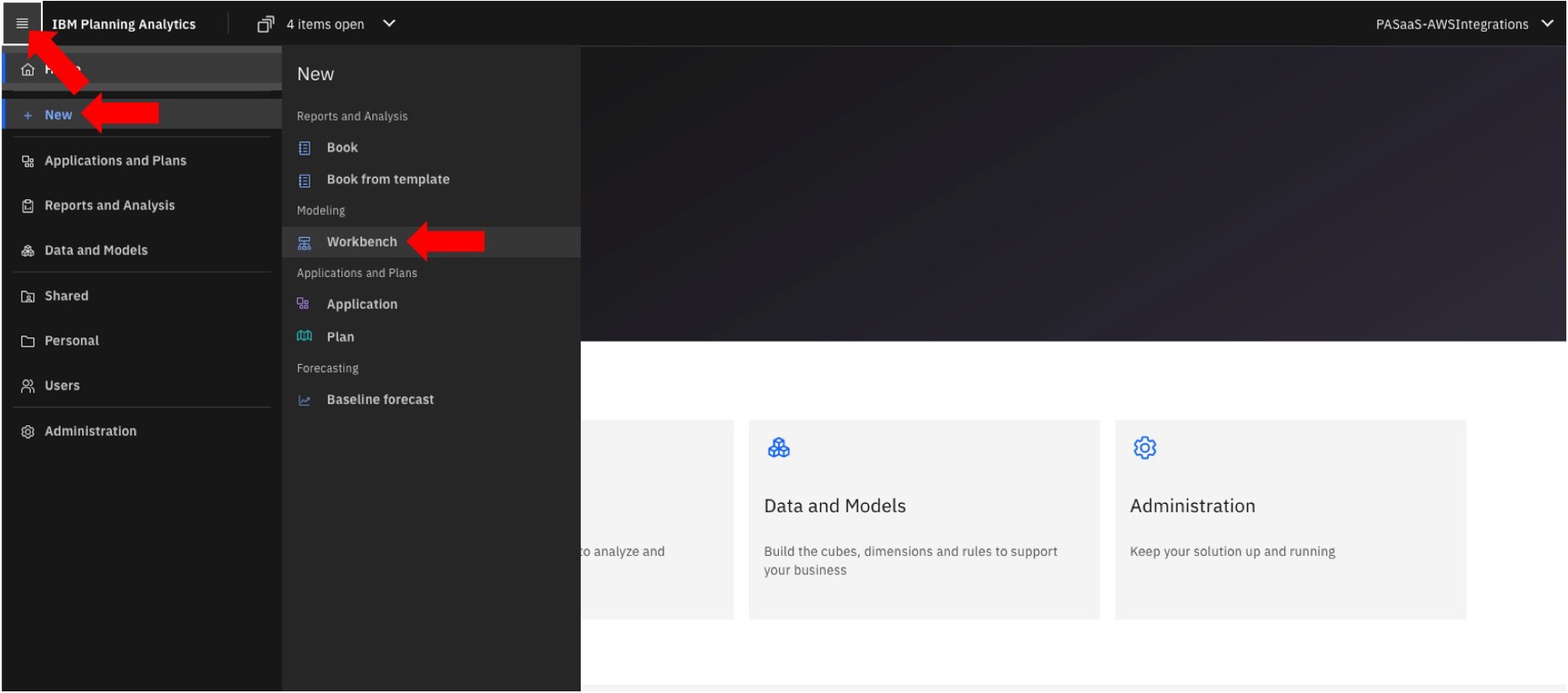Click the Shared folder icon
Viewport: 1568px width, 693px height.
click(x=28, y=296)
